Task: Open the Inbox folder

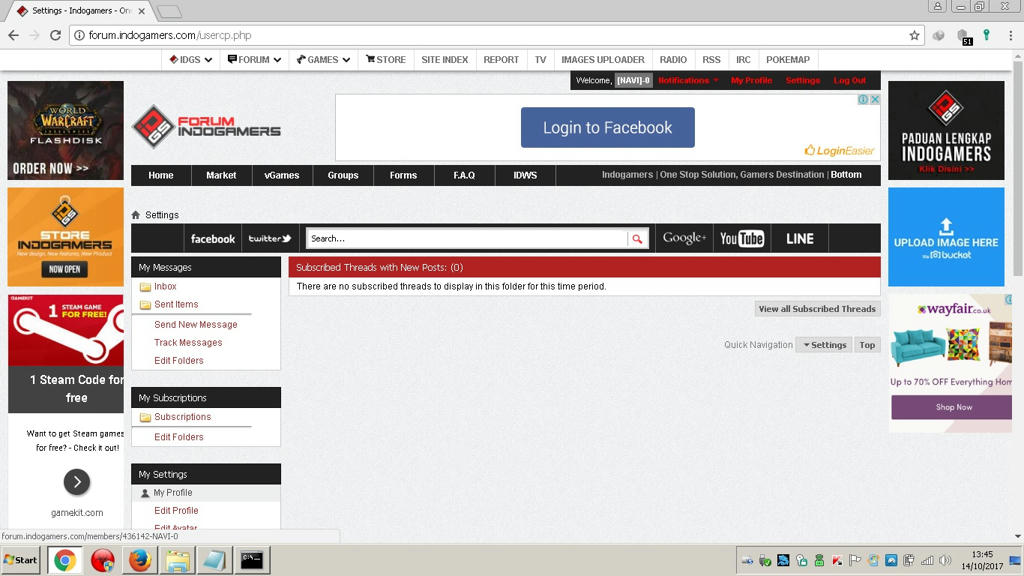Action: tap(165, 286)
